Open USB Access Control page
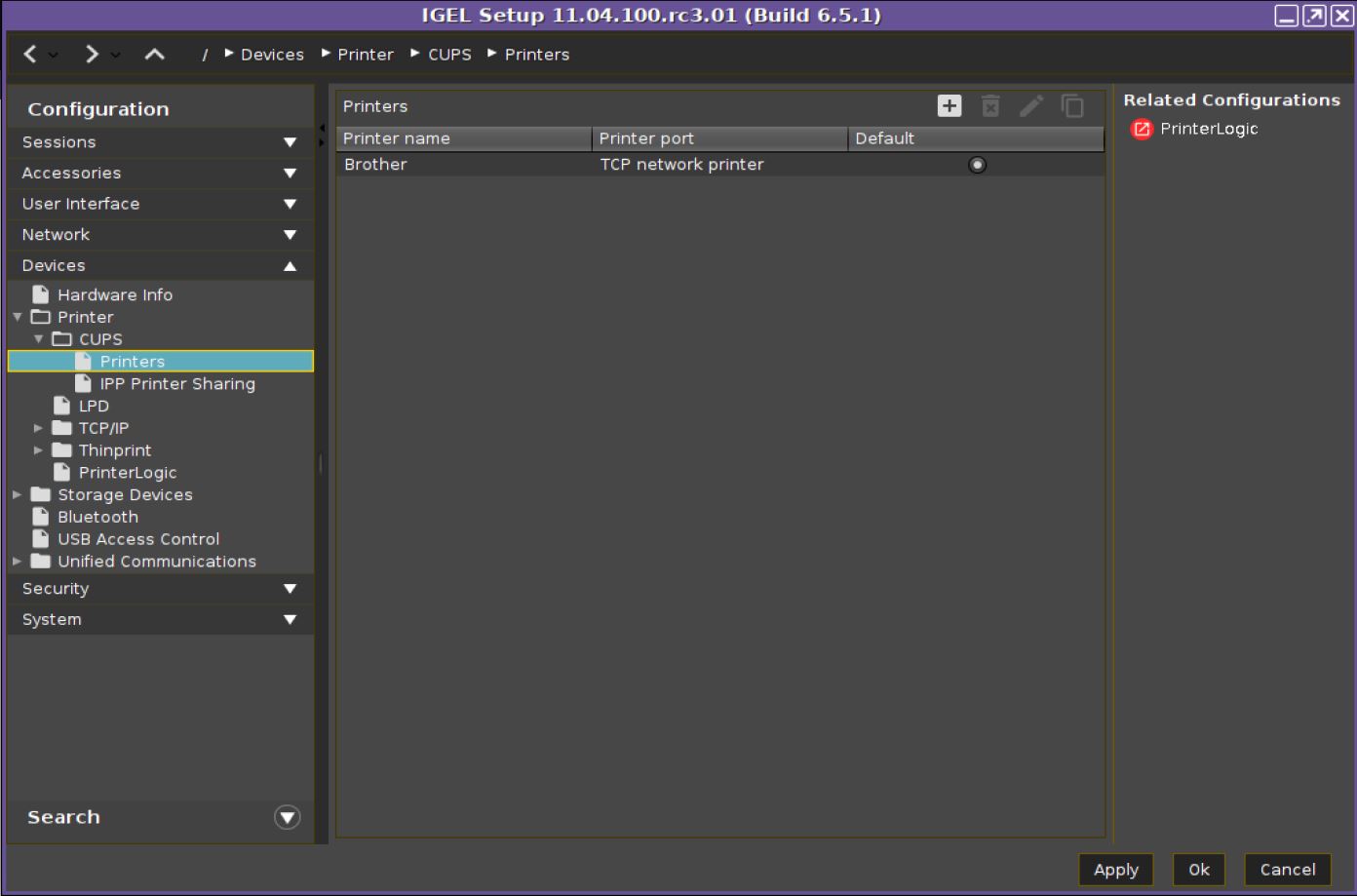The height and width of the screenshot is (896, 1357). tap(137, 539)
